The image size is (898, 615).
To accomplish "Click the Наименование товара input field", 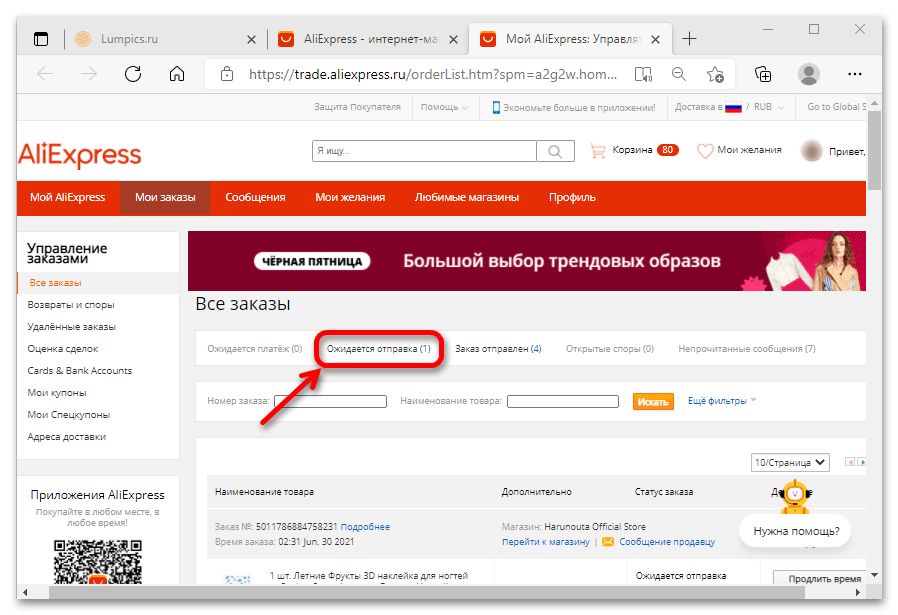I will pos(563,401).
